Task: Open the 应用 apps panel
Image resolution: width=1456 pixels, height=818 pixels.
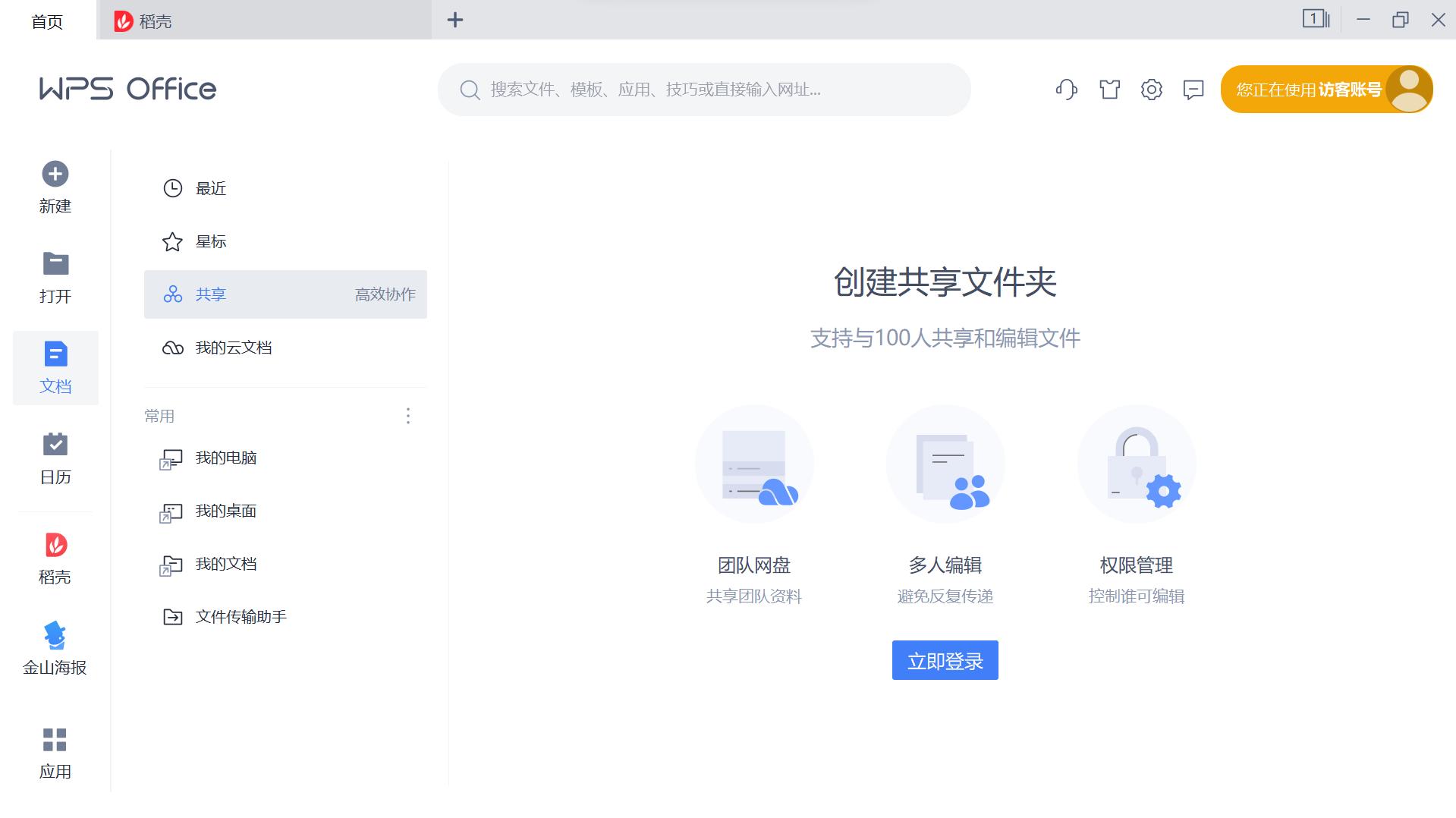Action: (54, 751)
